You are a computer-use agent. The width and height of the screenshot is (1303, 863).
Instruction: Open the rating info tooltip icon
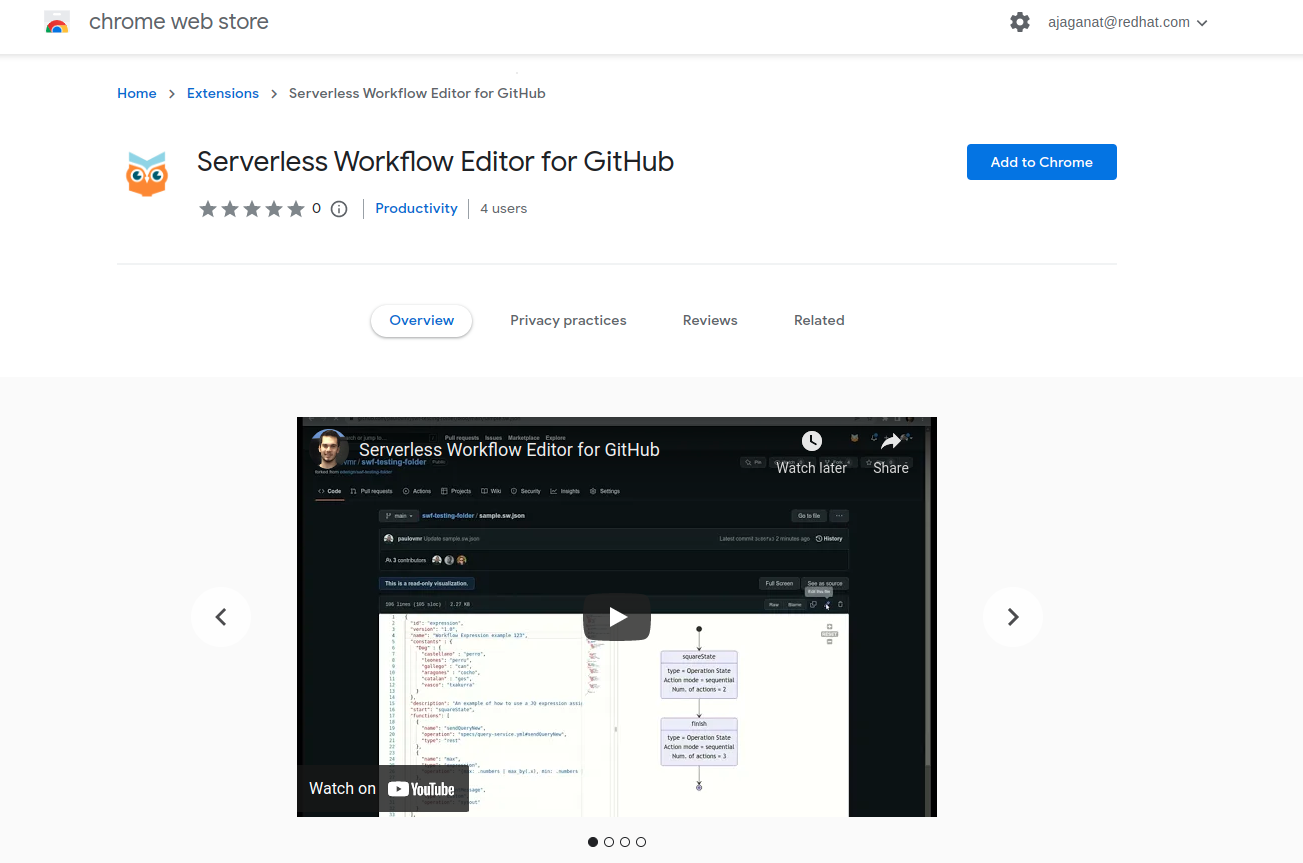pyautogui.click(x=338, y=209)
